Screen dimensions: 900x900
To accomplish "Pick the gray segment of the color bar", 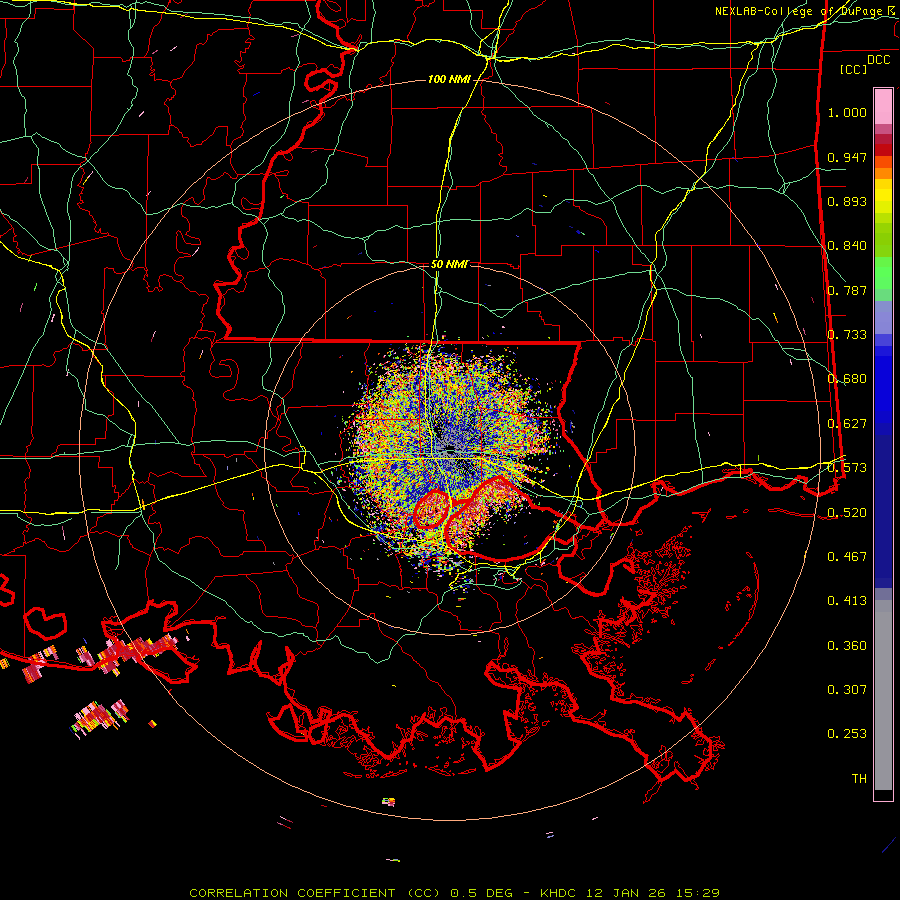I will (x=883, y=695).
